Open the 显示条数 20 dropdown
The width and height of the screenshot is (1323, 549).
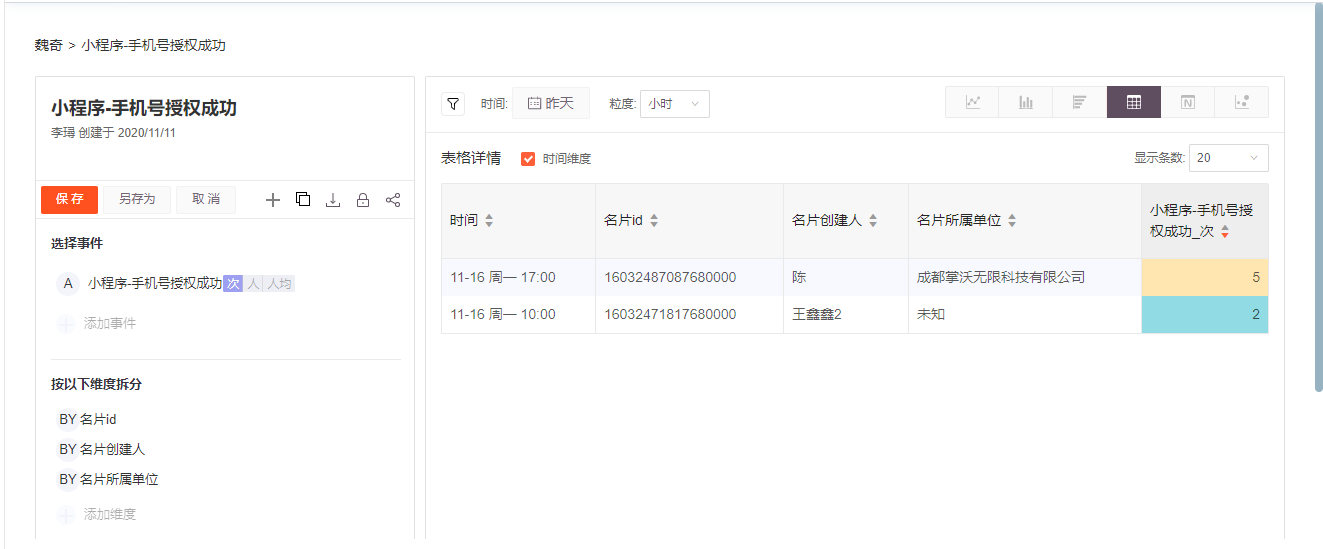(1229, 158)
